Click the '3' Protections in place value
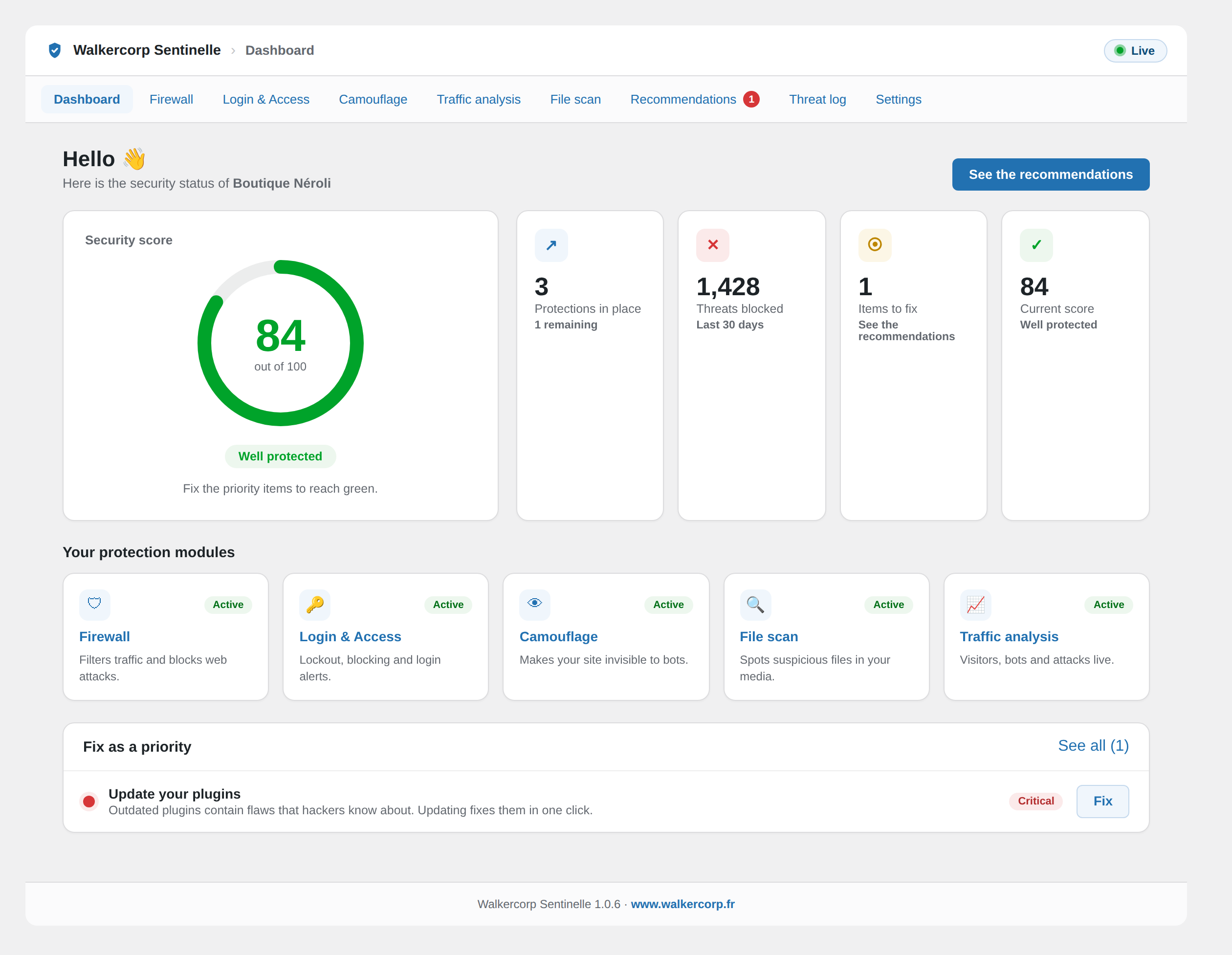The height and width of the screenshot is (955, 1232). pyautogui.click(x=541, y=286)
